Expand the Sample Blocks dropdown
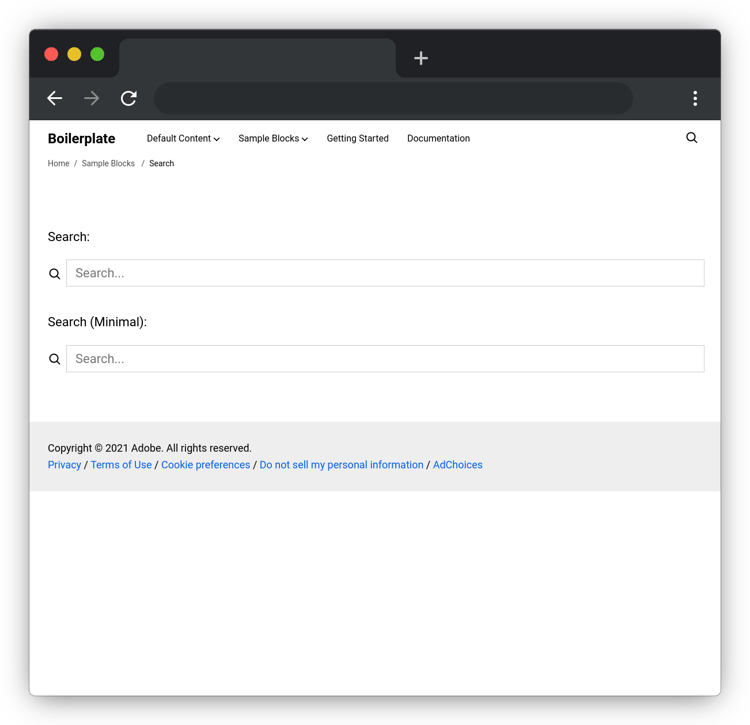This screenshot has width=750, height=725. click(x=273, y=138)
